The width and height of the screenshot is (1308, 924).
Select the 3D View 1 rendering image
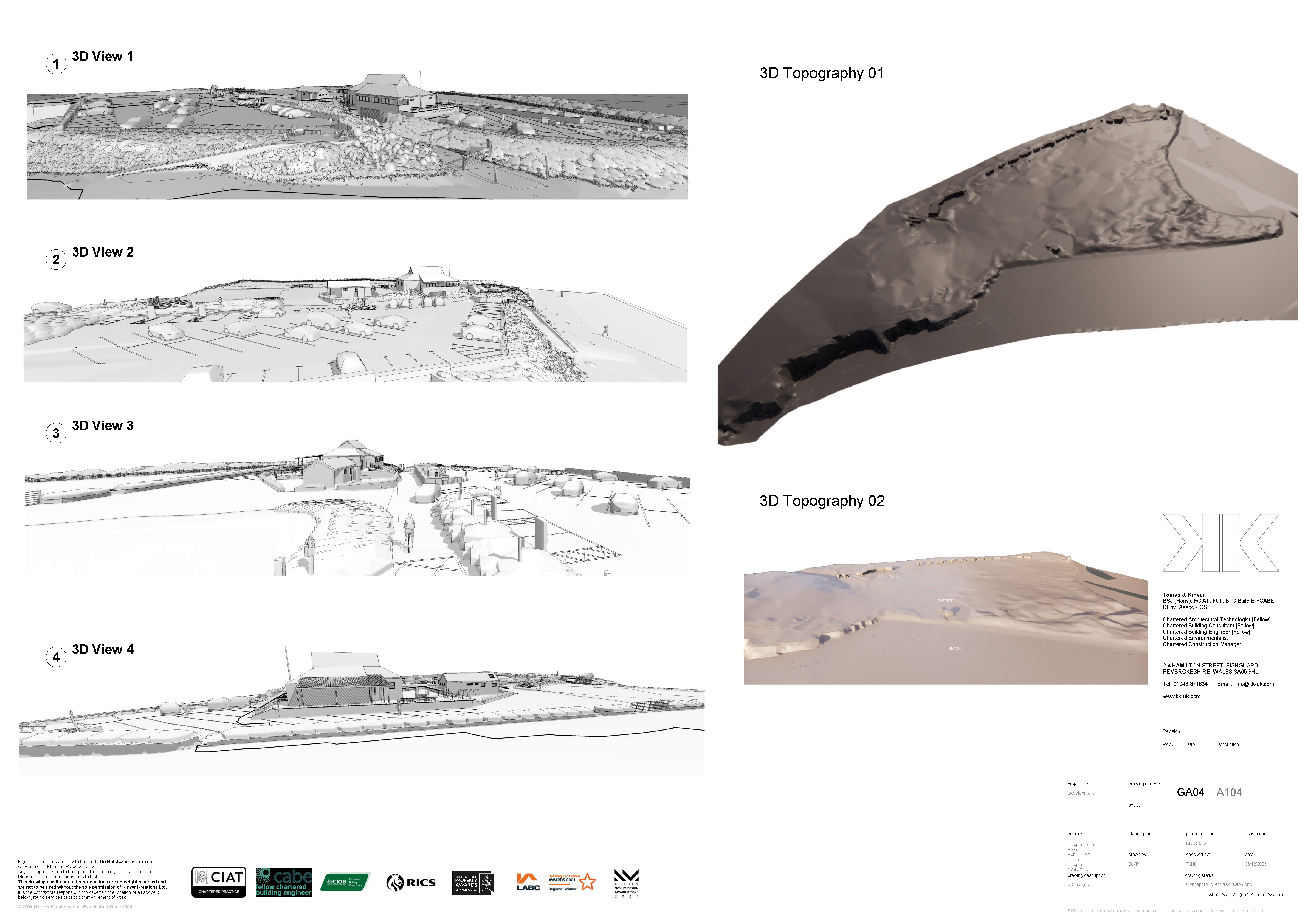coord(357,136)
